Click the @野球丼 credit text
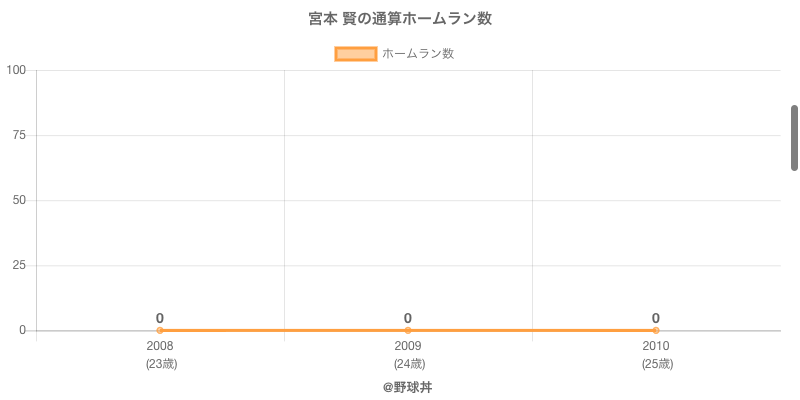 pyautogui.click(x=407, y=387)
